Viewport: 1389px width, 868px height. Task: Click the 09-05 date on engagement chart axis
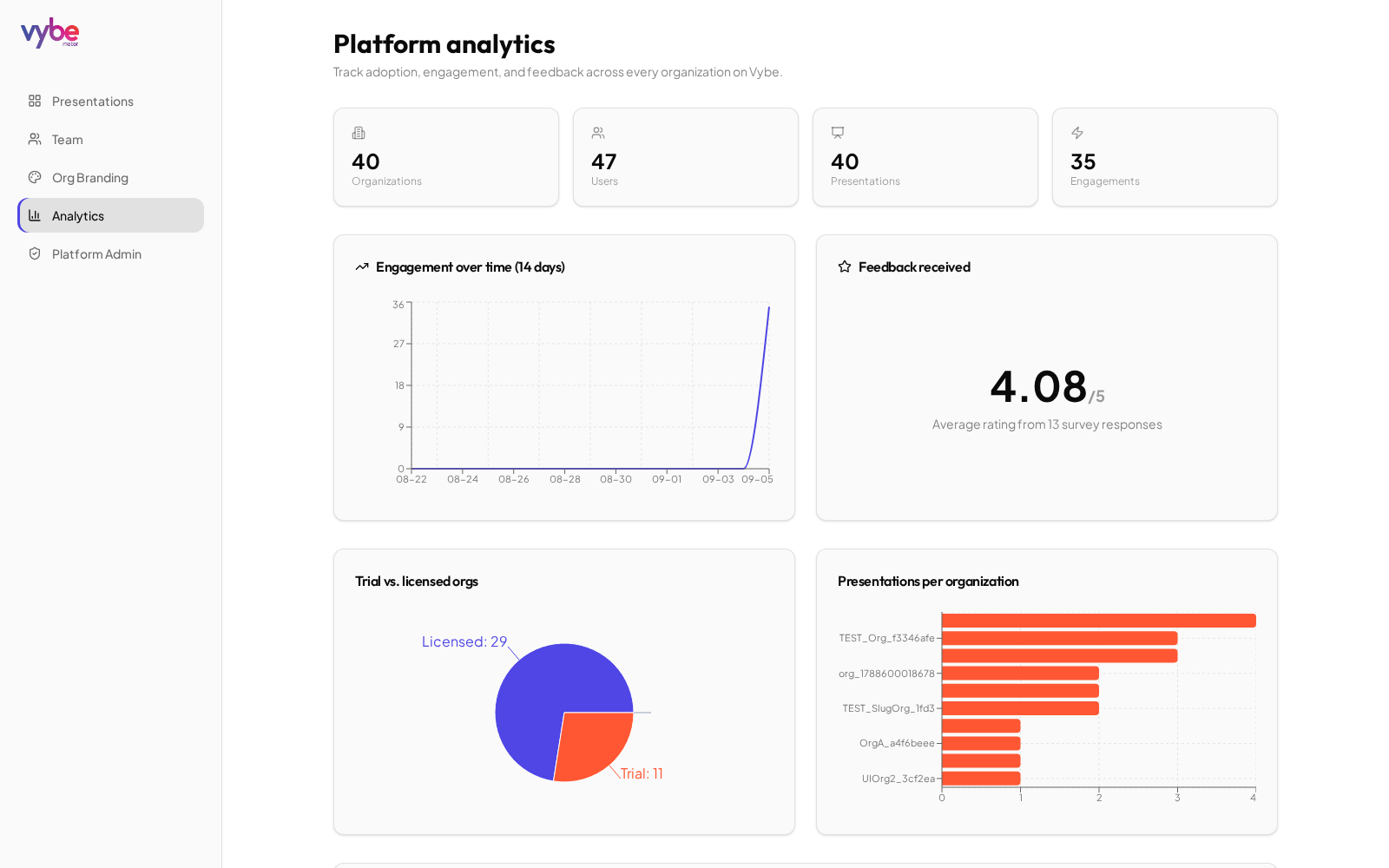tap(757, 479)
